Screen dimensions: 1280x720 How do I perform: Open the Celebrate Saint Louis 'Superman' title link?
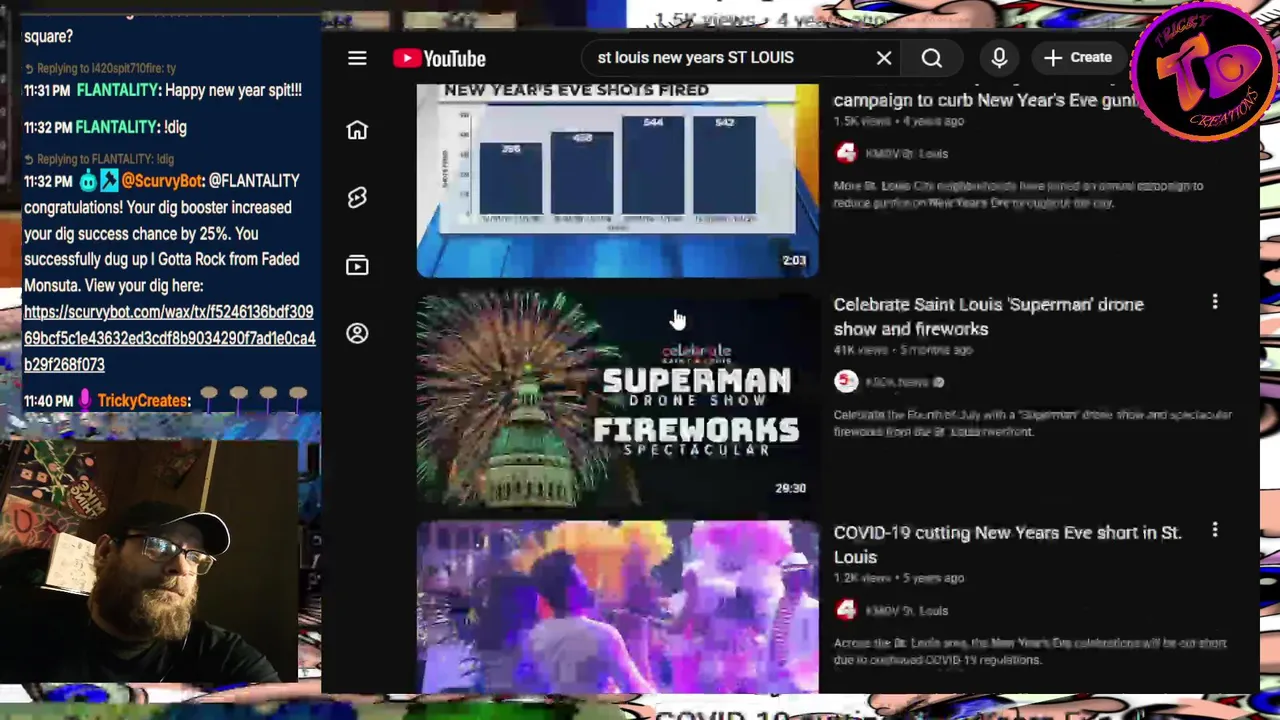click(988, 316)
